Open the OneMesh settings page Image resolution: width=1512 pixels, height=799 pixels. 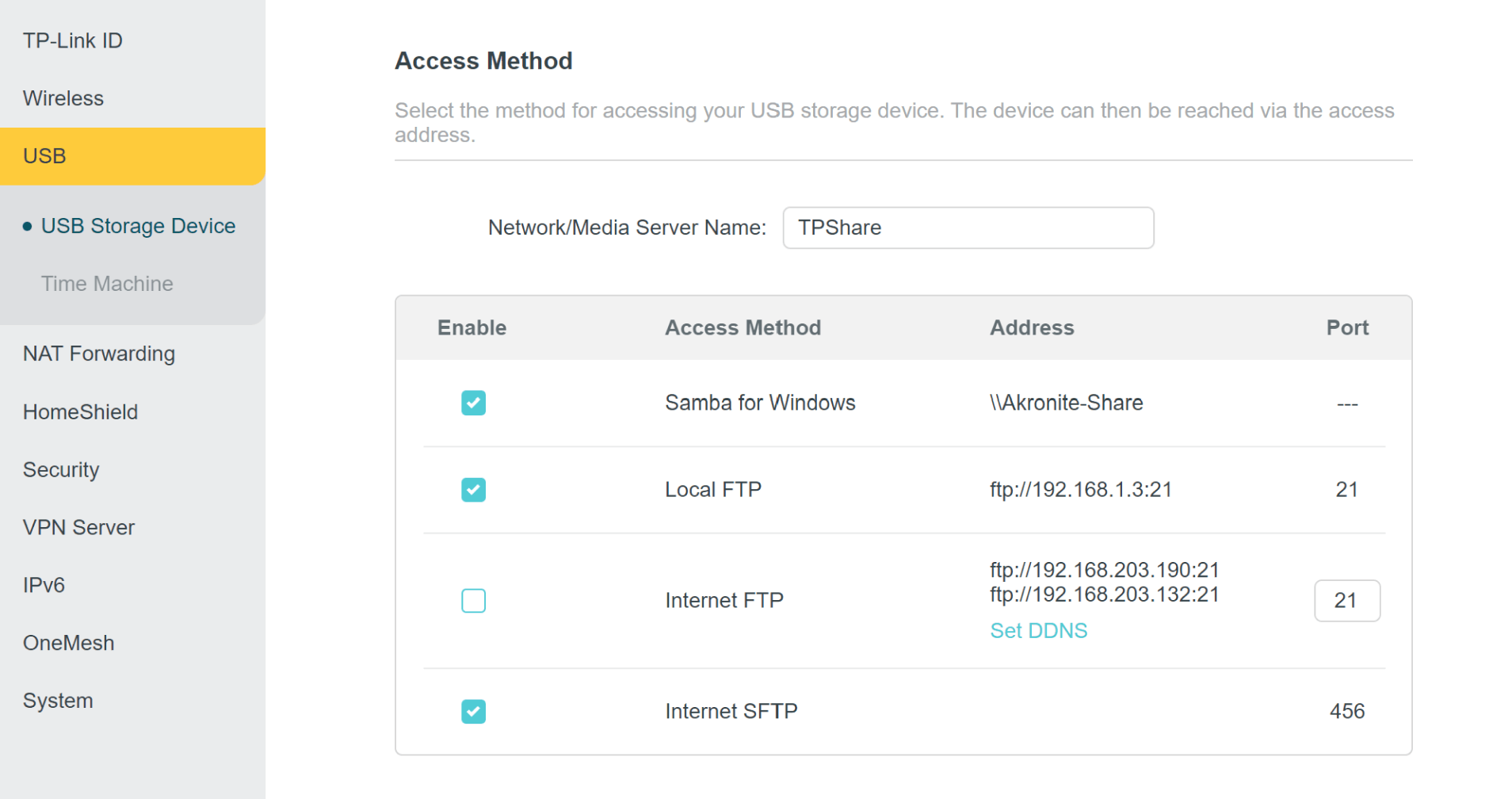(68, 643)
